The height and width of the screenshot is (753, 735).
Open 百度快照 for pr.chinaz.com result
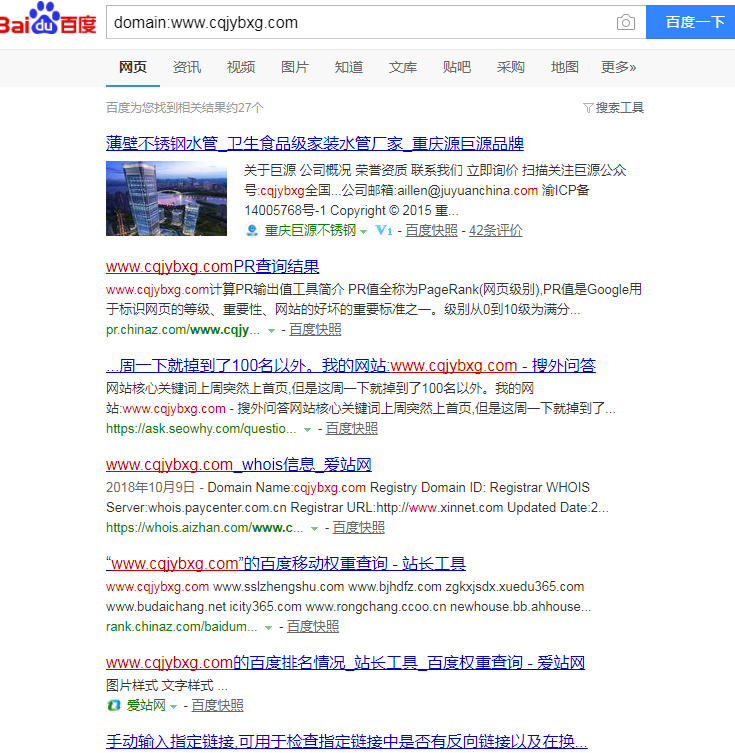tap(315, 329)
